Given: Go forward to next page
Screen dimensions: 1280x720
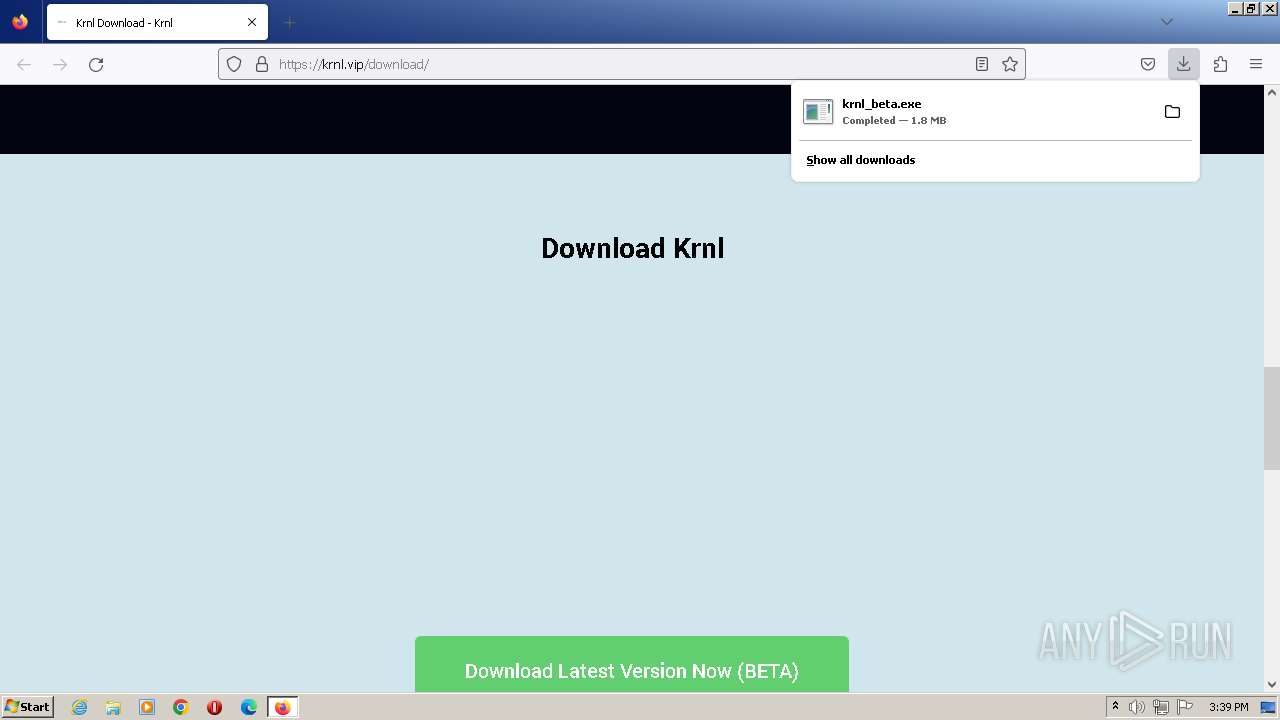Looking at the screenshot, I should coord(60,64).
